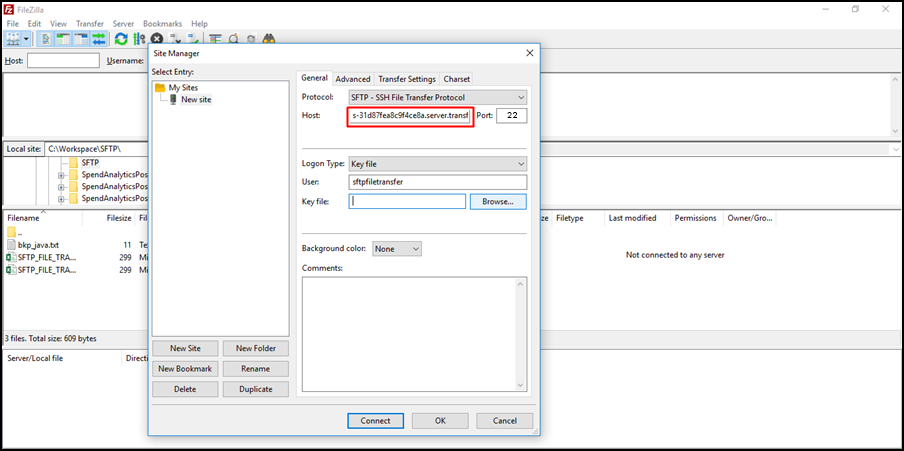Expand the second SpendAnalyticsPos folder

click(61, 187)
